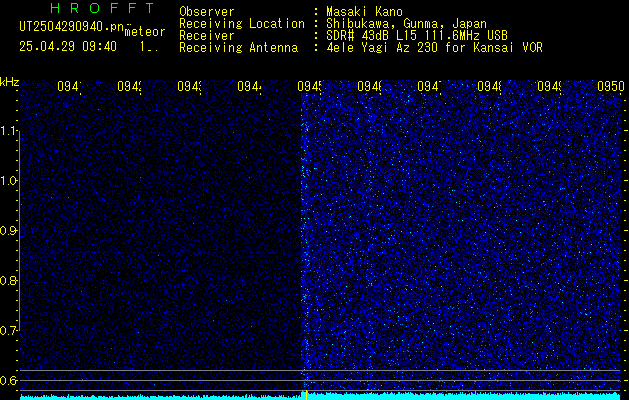Click the Receiving Antenna label

click(239, 48)
